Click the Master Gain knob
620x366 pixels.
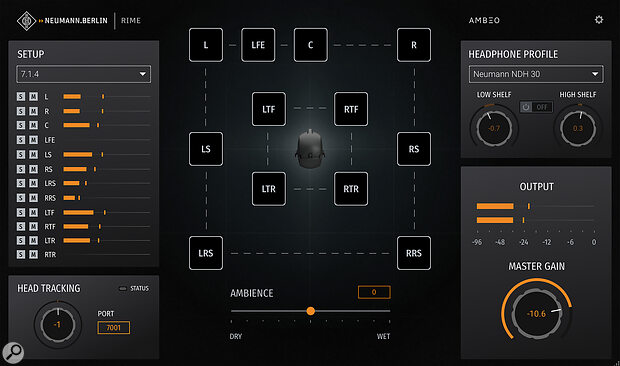[537, 313]
